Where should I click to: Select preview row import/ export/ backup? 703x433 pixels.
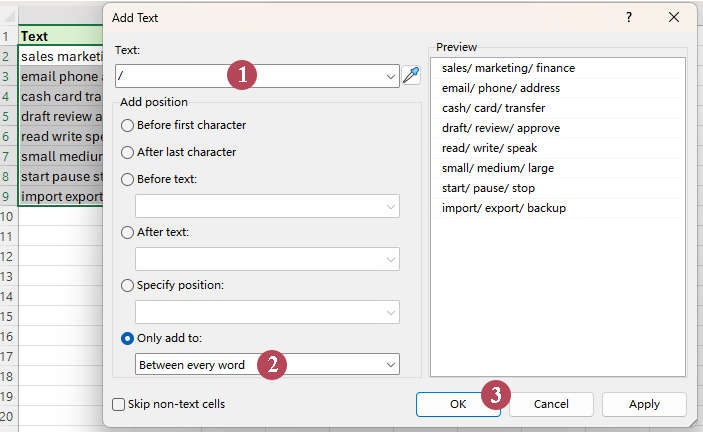557,208
